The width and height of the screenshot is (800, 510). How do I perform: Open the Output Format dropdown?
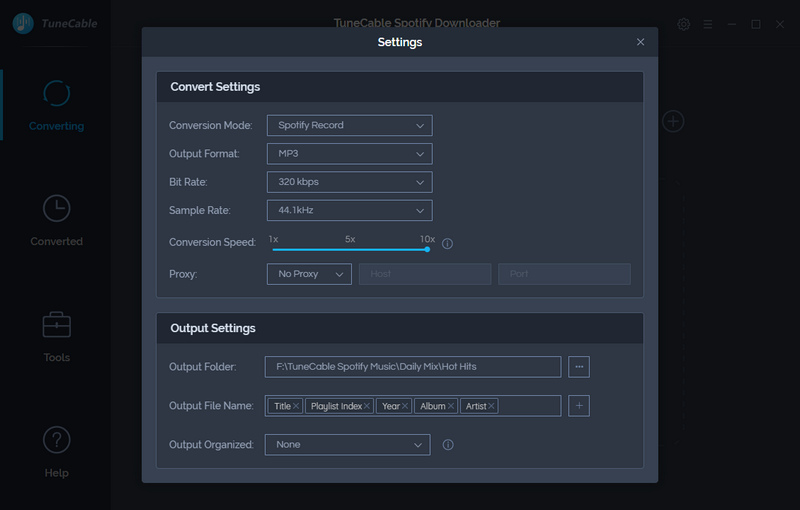click(x=349, y=154)
